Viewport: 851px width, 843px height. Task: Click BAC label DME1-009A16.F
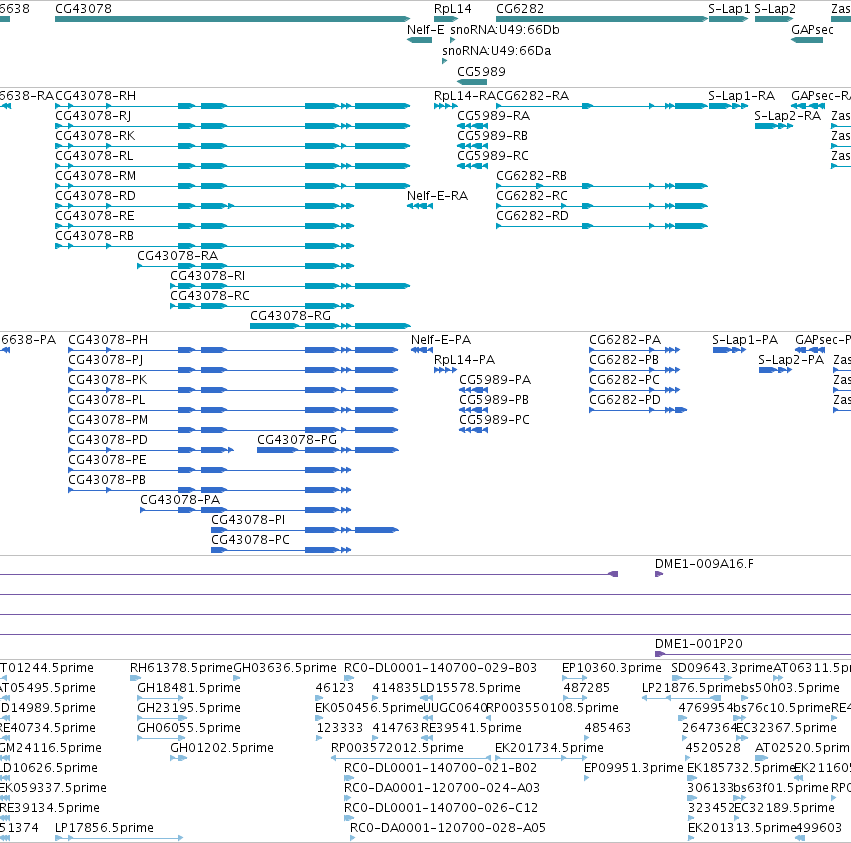704,564
